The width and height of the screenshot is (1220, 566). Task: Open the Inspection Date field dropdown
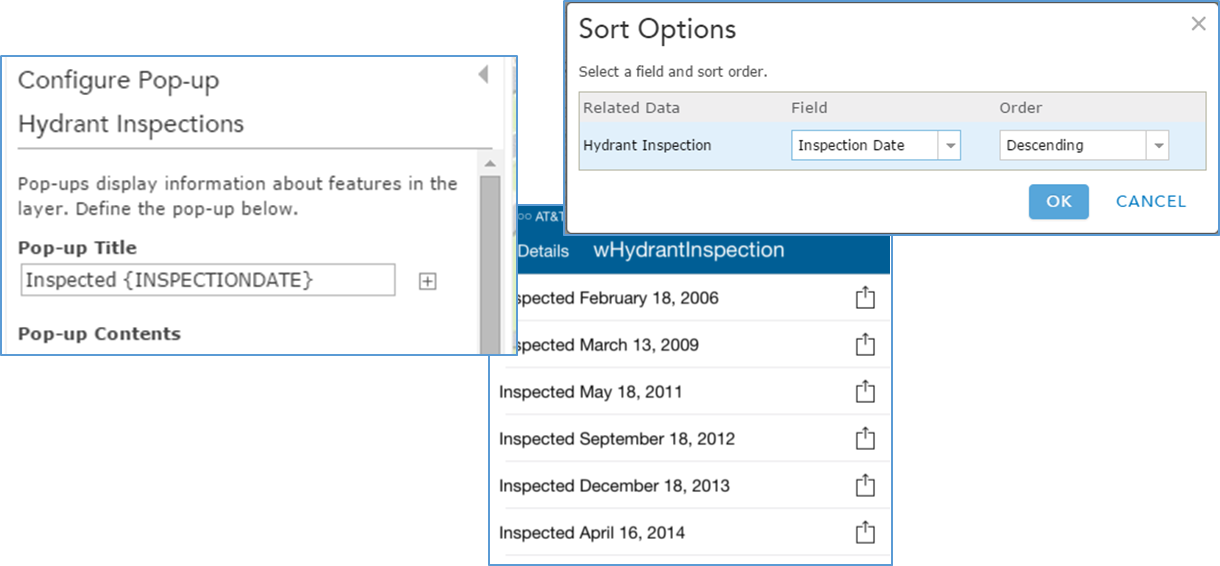tap(950, 146)
